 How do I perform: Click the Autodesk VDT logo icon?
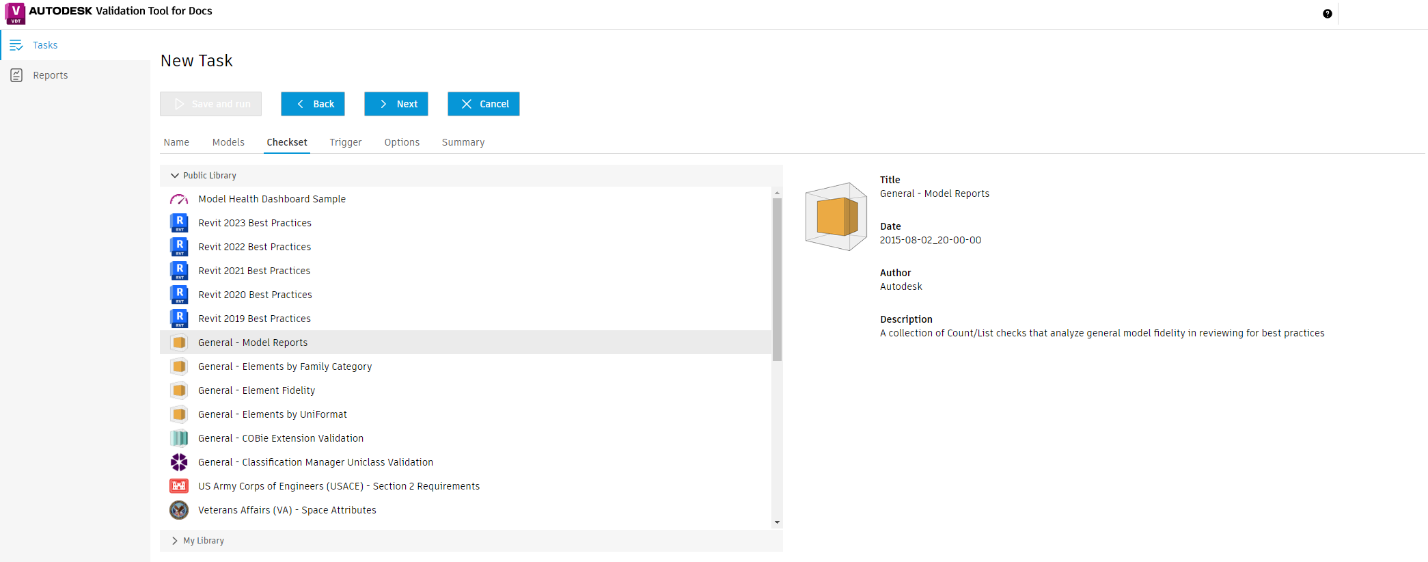pos(15,12)
